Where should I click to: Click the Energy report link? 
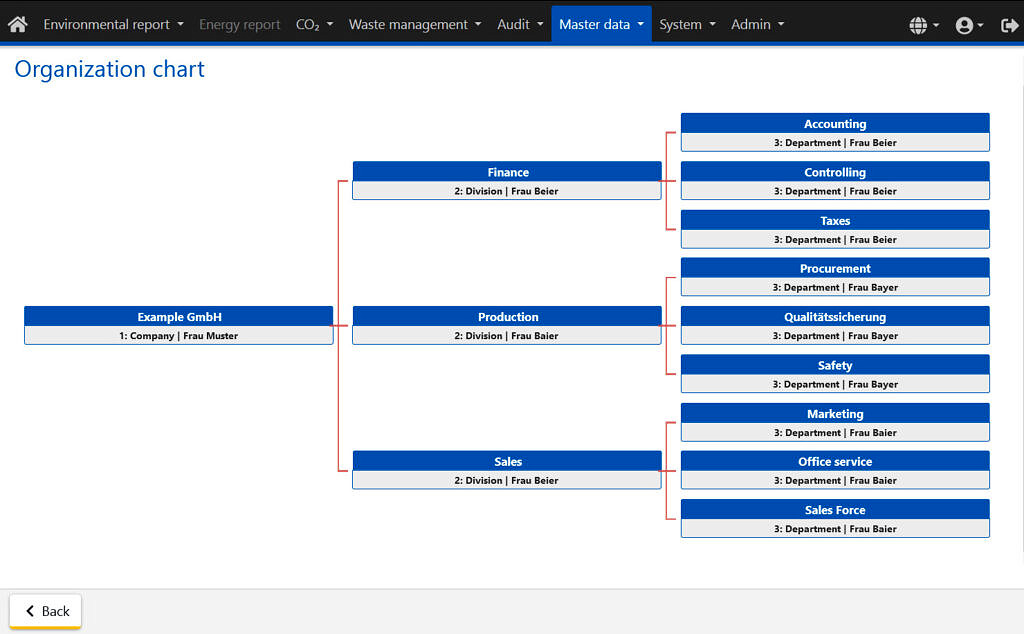(x=239, y=24)
